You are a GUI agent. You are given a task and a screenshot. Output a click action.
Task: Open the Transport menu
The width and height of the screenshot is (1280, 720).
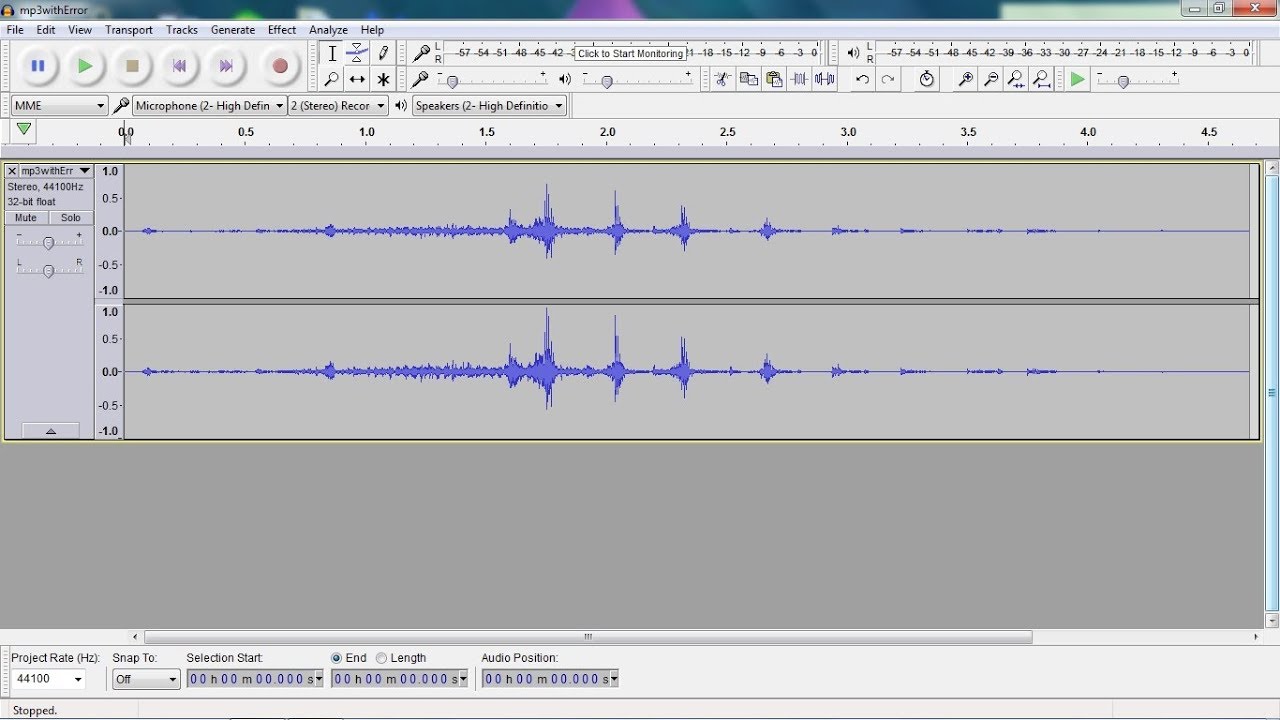point(129,30)
